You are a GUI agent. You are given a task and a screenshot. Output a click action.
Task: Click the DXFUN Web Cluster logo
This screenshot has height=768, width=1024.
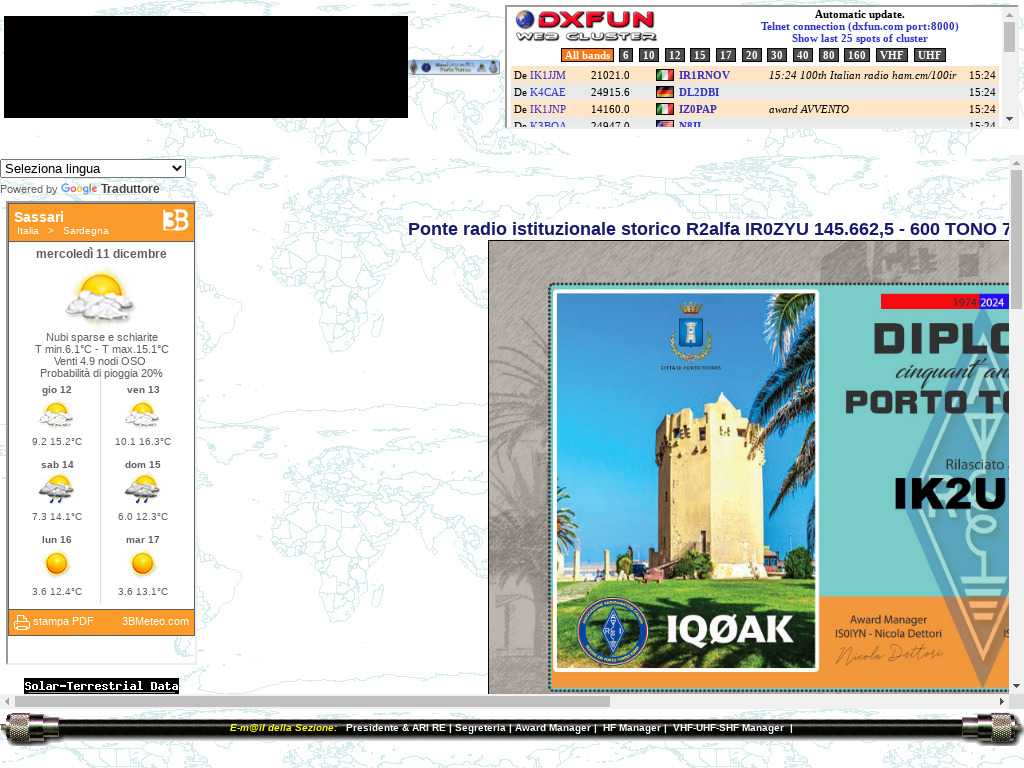click(x=585, y=26)
